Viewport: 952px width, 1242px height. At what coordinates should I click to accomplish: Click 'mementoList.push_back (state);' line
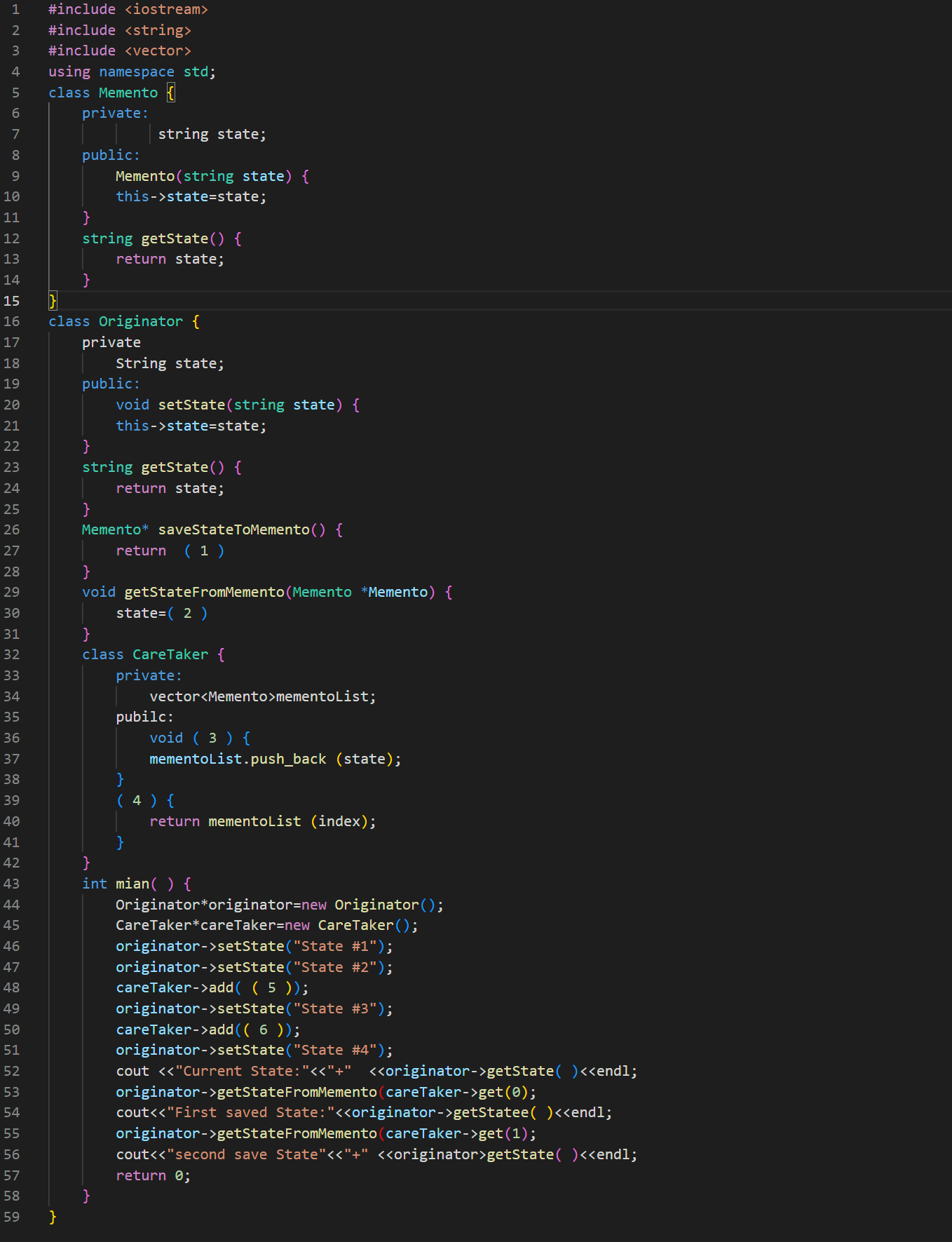pos(276,760)
